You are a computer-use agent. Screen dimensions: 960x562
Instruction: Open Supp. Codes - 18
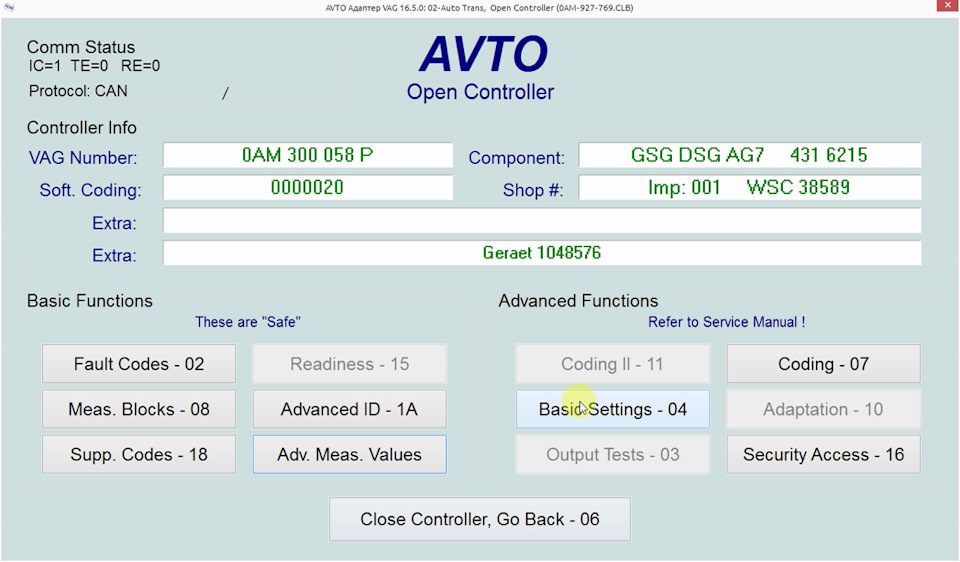coord(138,454)
